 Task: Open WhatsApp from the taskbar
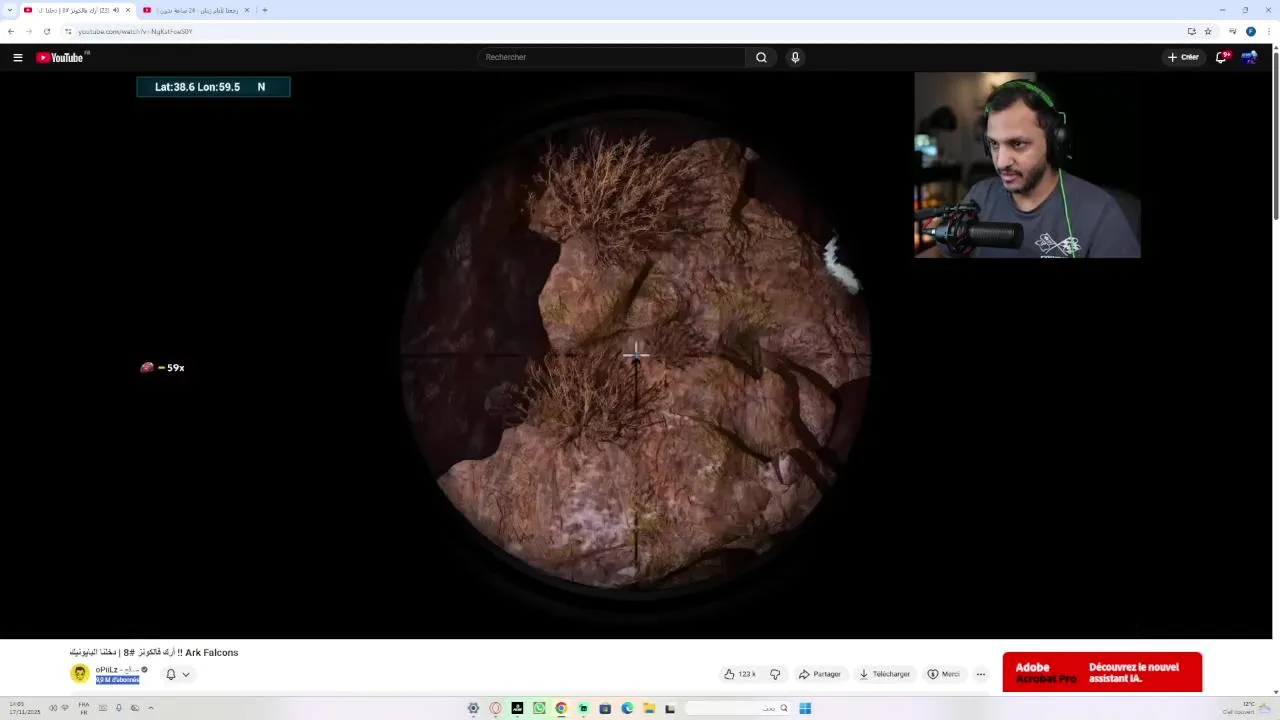539,708
